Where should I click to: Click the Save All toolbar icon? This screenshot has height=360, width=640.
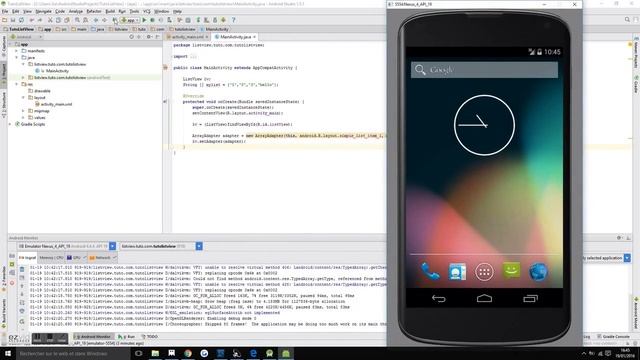13,20
